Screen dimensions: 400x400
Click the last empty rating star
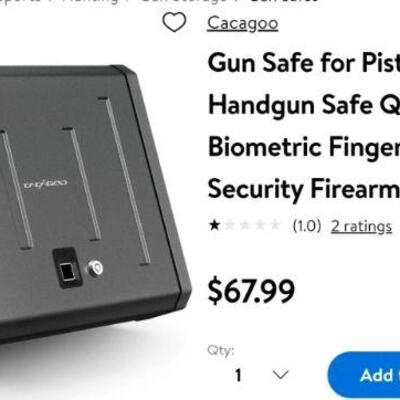pyautogui.click(x=275, y=226)
